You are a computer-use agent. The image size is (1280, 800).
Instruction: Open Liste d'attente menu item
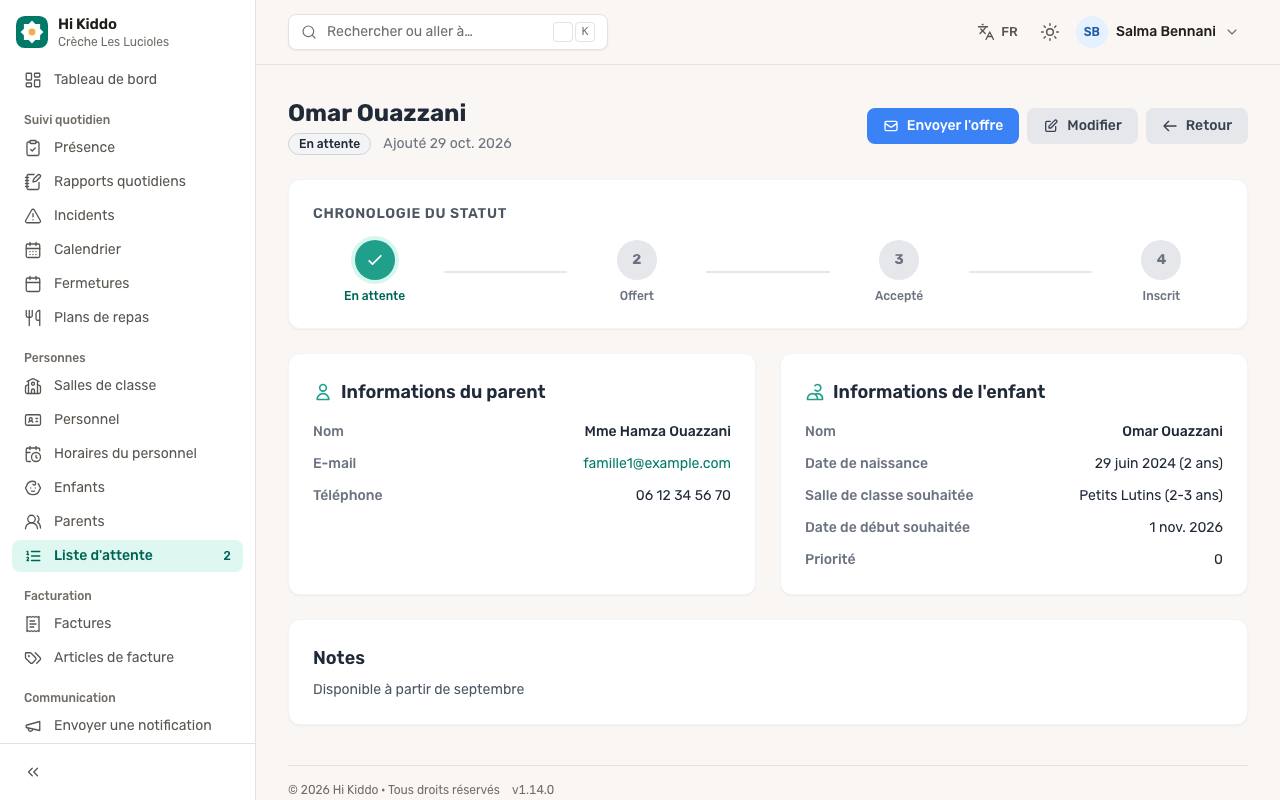(127, 556)
